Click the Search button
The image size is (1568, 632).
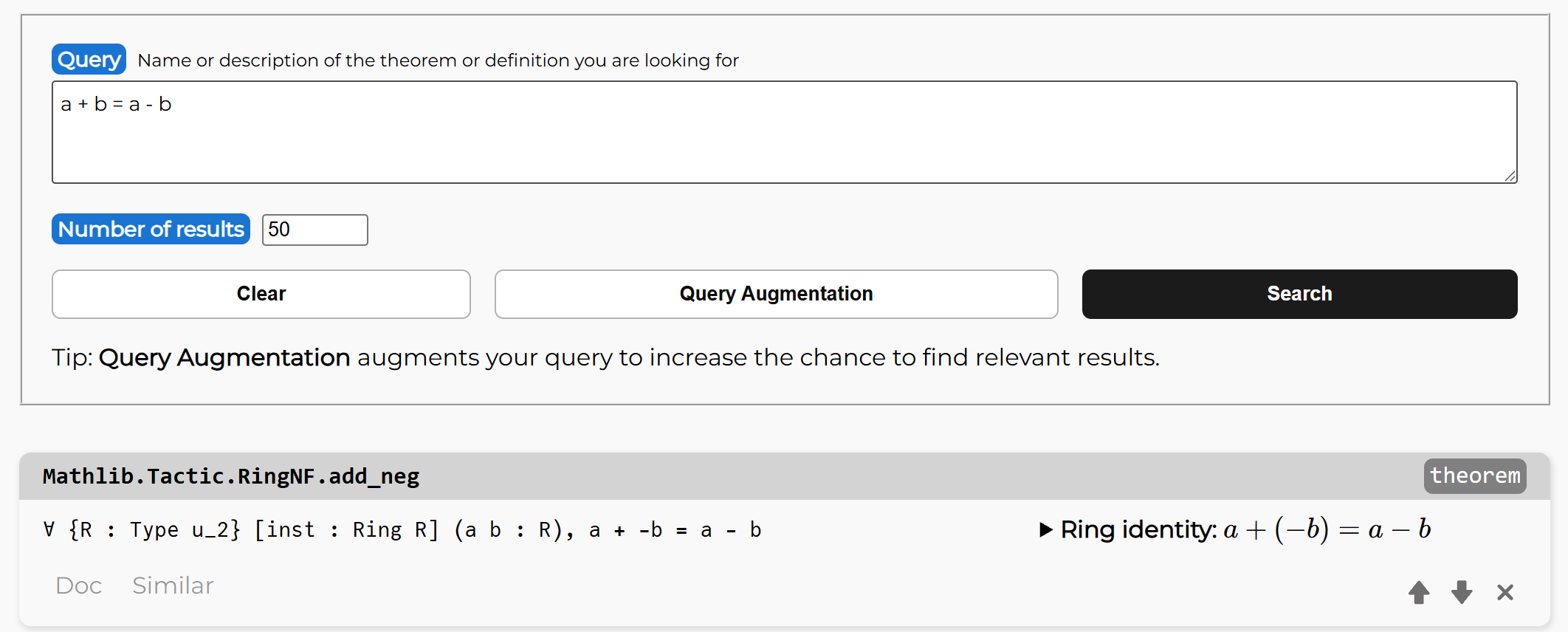[1299, 294]
